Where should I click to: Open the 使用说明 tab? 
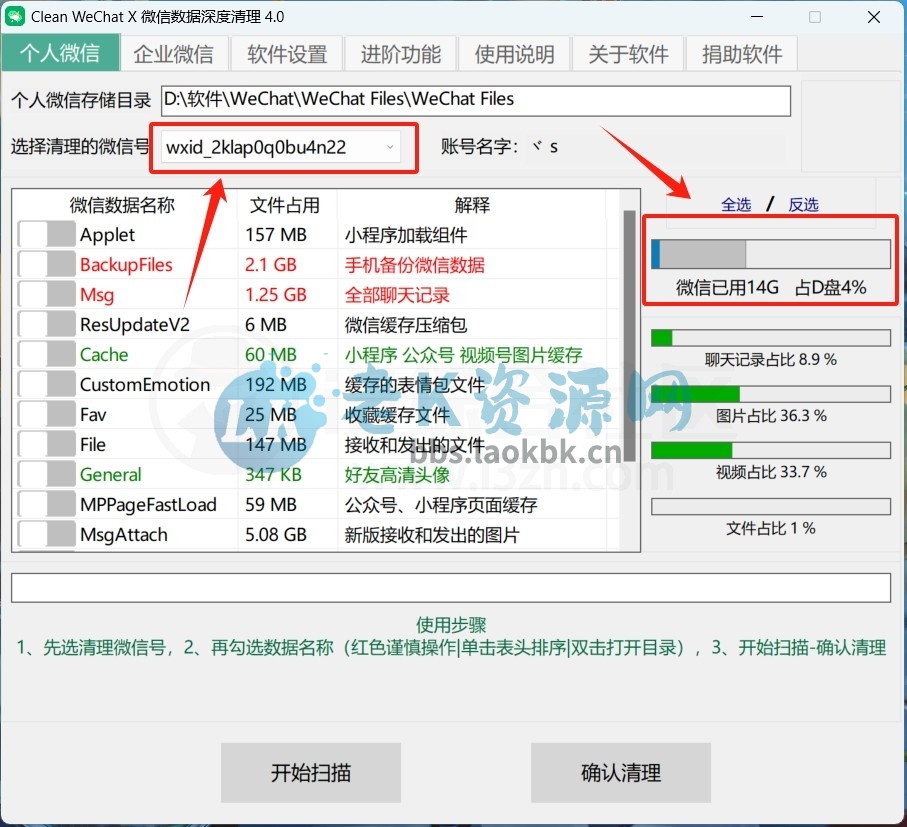coord(514,54)
